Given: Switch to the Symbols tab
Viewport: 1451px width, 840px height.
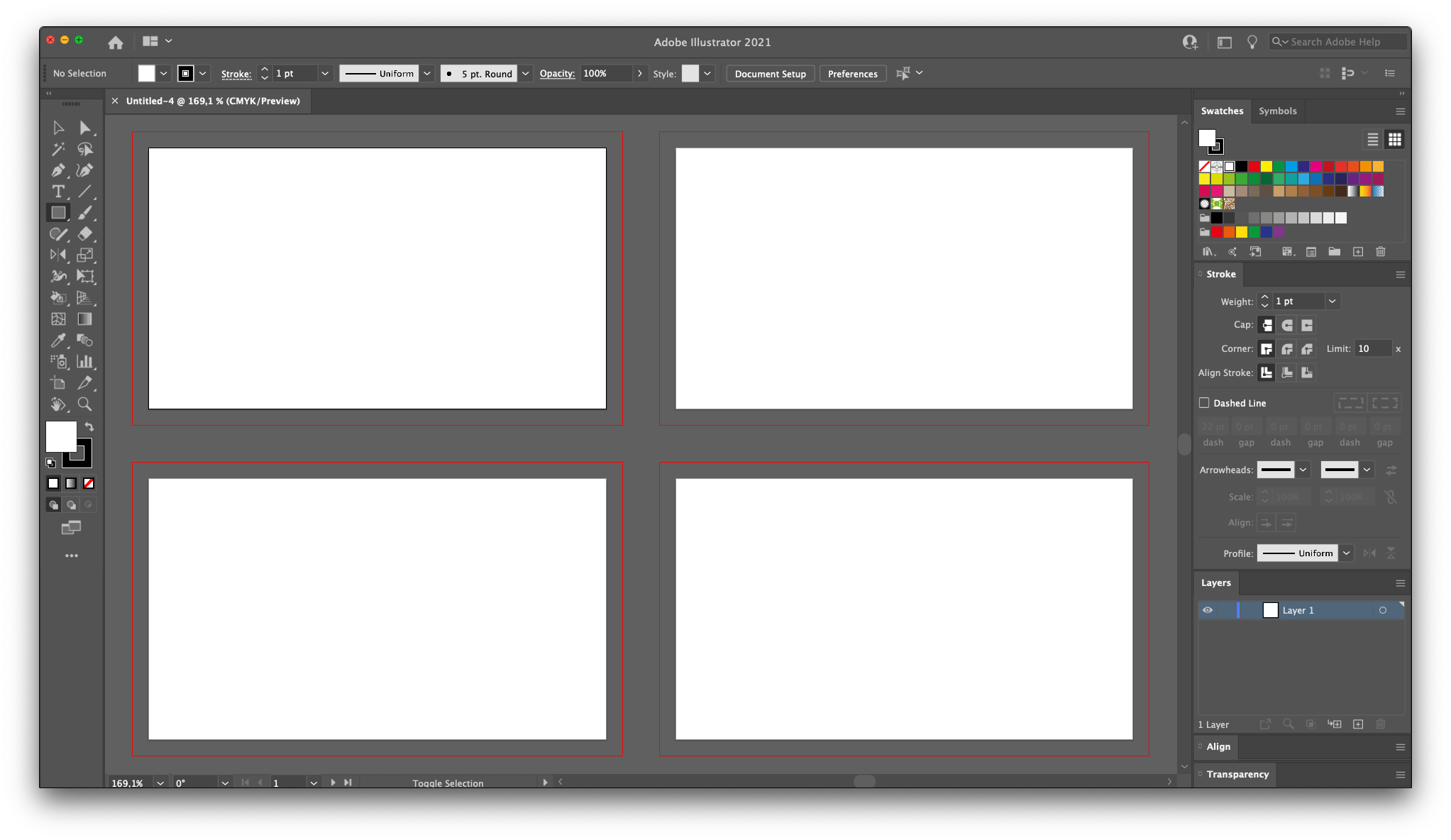Looking at the screenshot, I should 1277,111.
